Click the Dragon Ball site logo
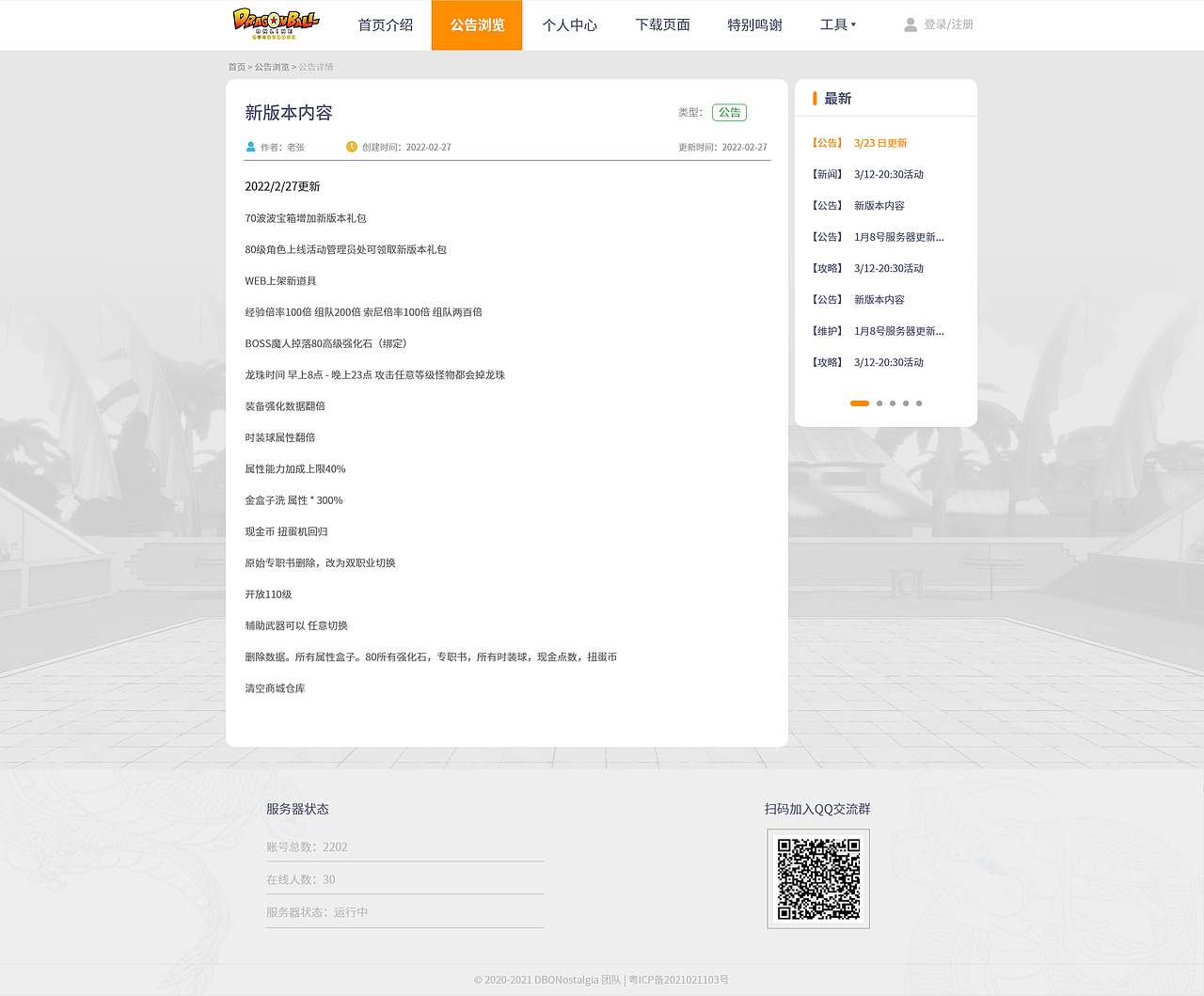The height and width of the screenshot is (996, 1204). click(x=275, y=24)
